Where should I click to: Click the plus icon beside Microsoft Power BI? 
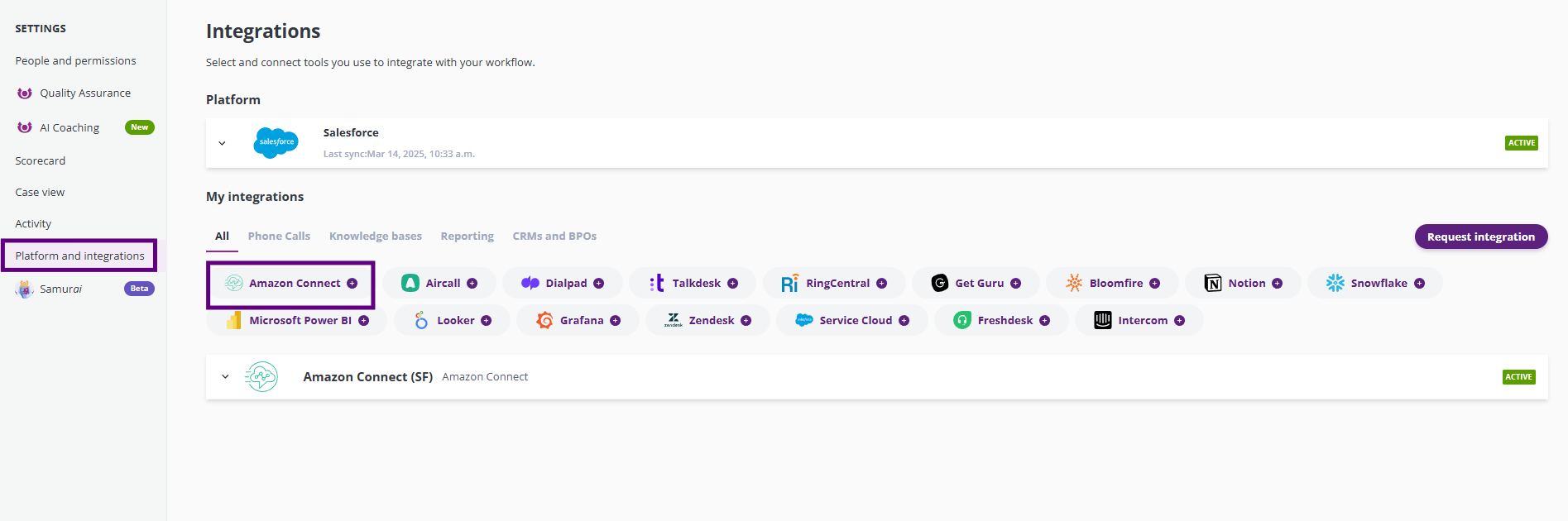click(363, 321)
